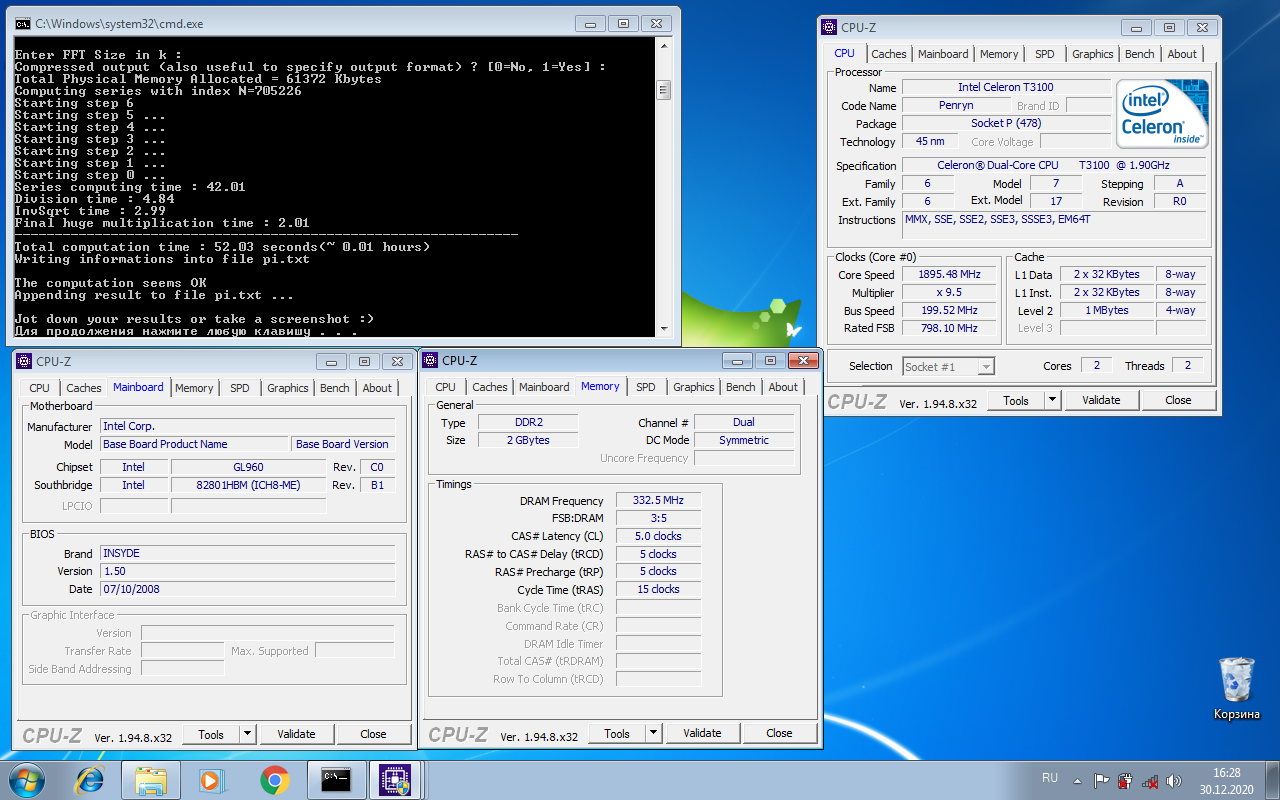Click CPU-Z Mainboard window title icon
This screenshot has width=1280, height=800.
point(25,361)
